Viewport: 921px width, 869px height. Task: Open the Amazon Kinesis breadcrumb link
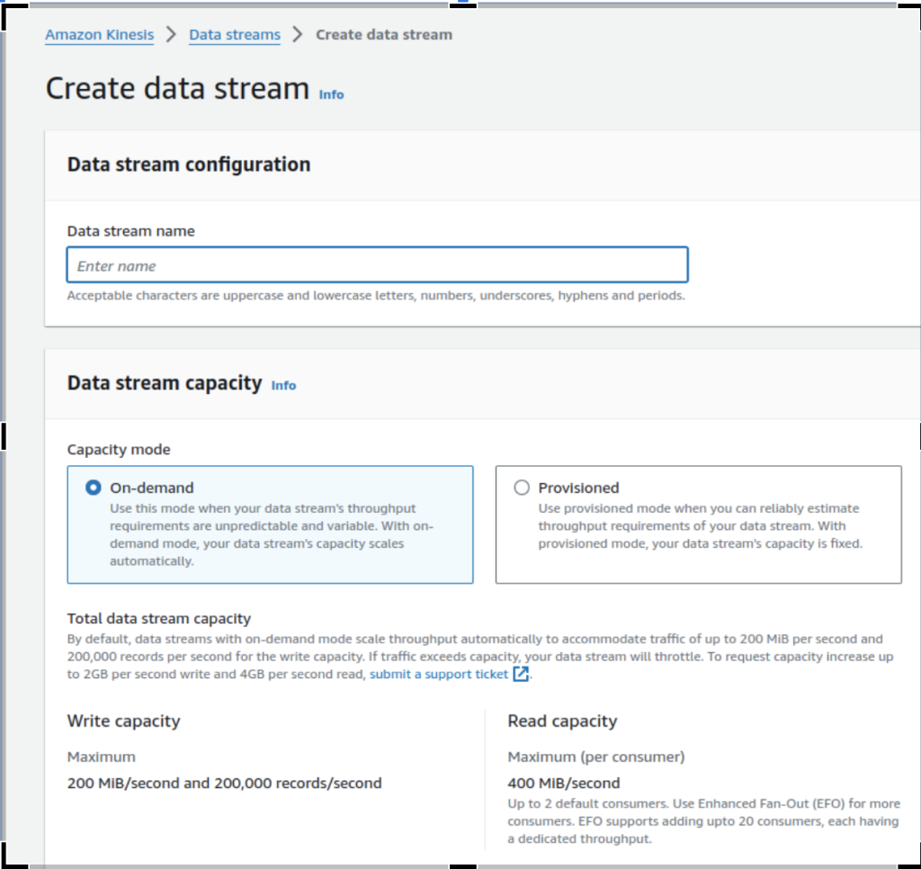tap(99, 35)
